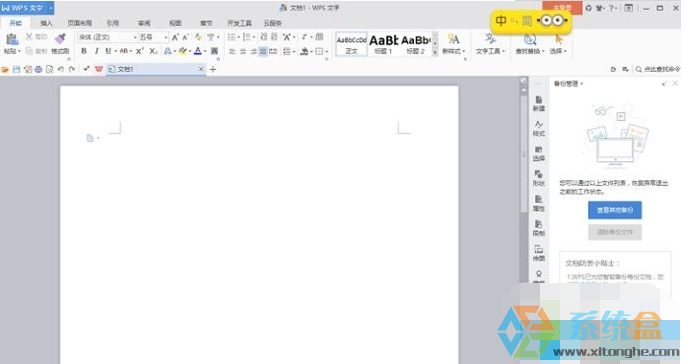Toggle distributed alignment
This screenshot has height=364, width=690.
coord(273,51)
